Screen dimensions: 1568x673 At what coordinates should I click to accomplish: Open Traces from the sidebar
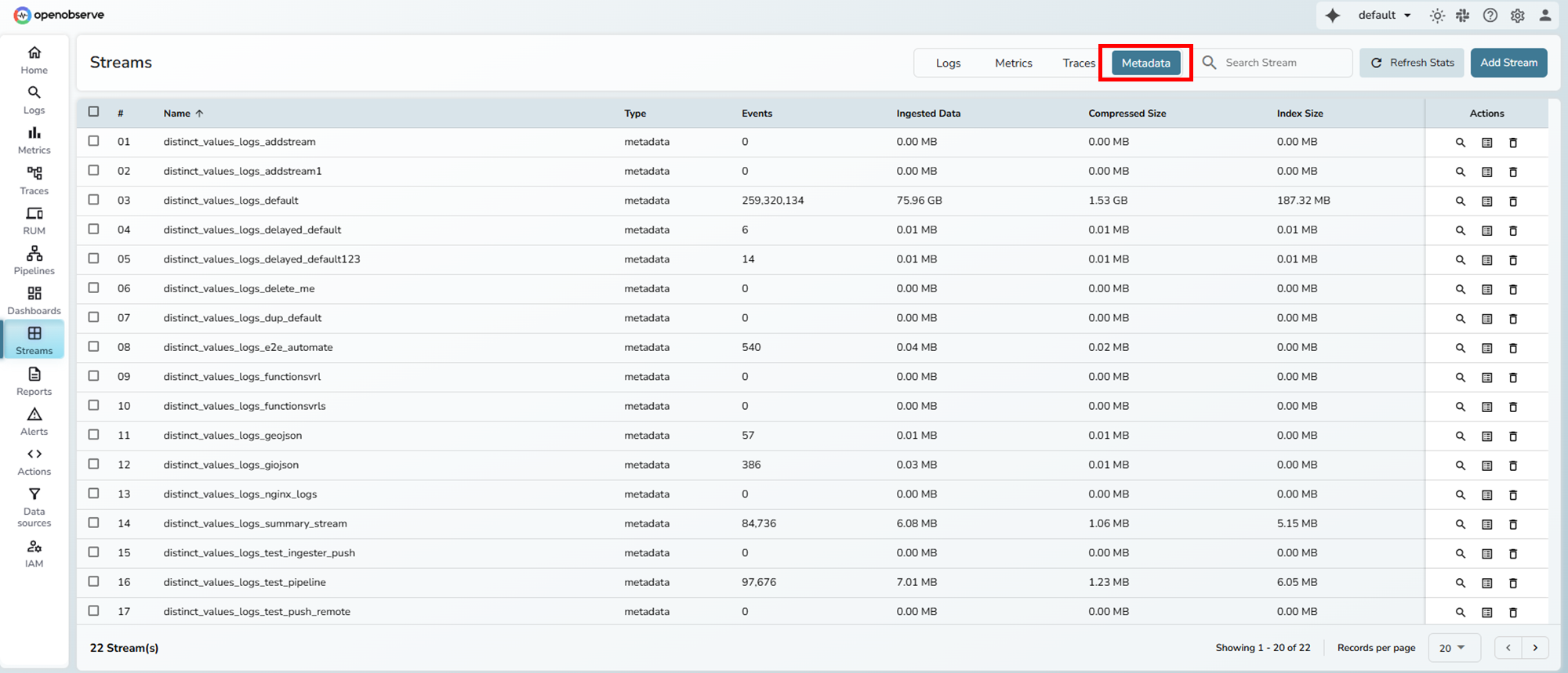point(34,181)
